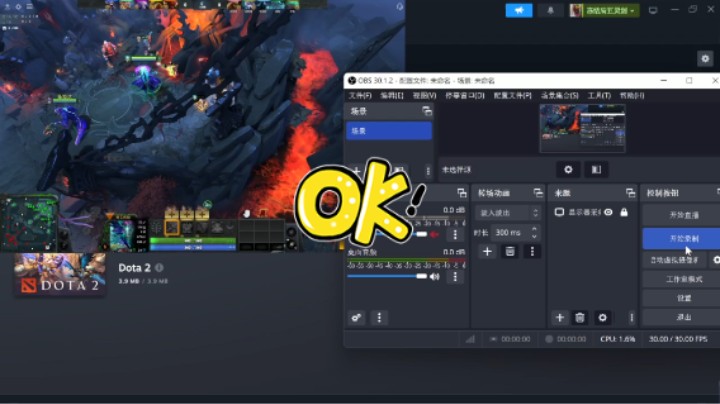
Task: Open the File (F) menu in OBS
Action: point(360,95)
